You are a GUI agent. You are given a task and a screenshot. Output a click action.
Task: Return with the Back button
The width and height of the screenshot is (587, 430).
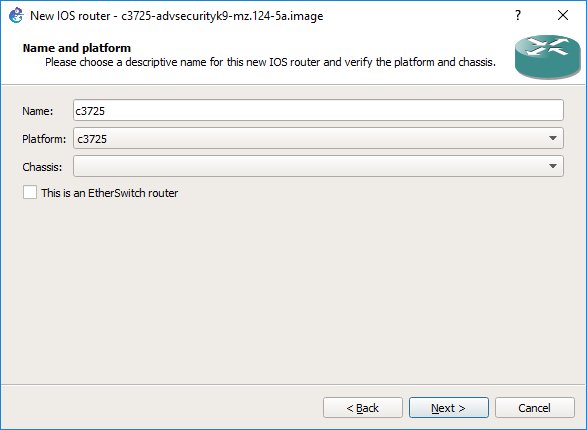pos(363,408)
